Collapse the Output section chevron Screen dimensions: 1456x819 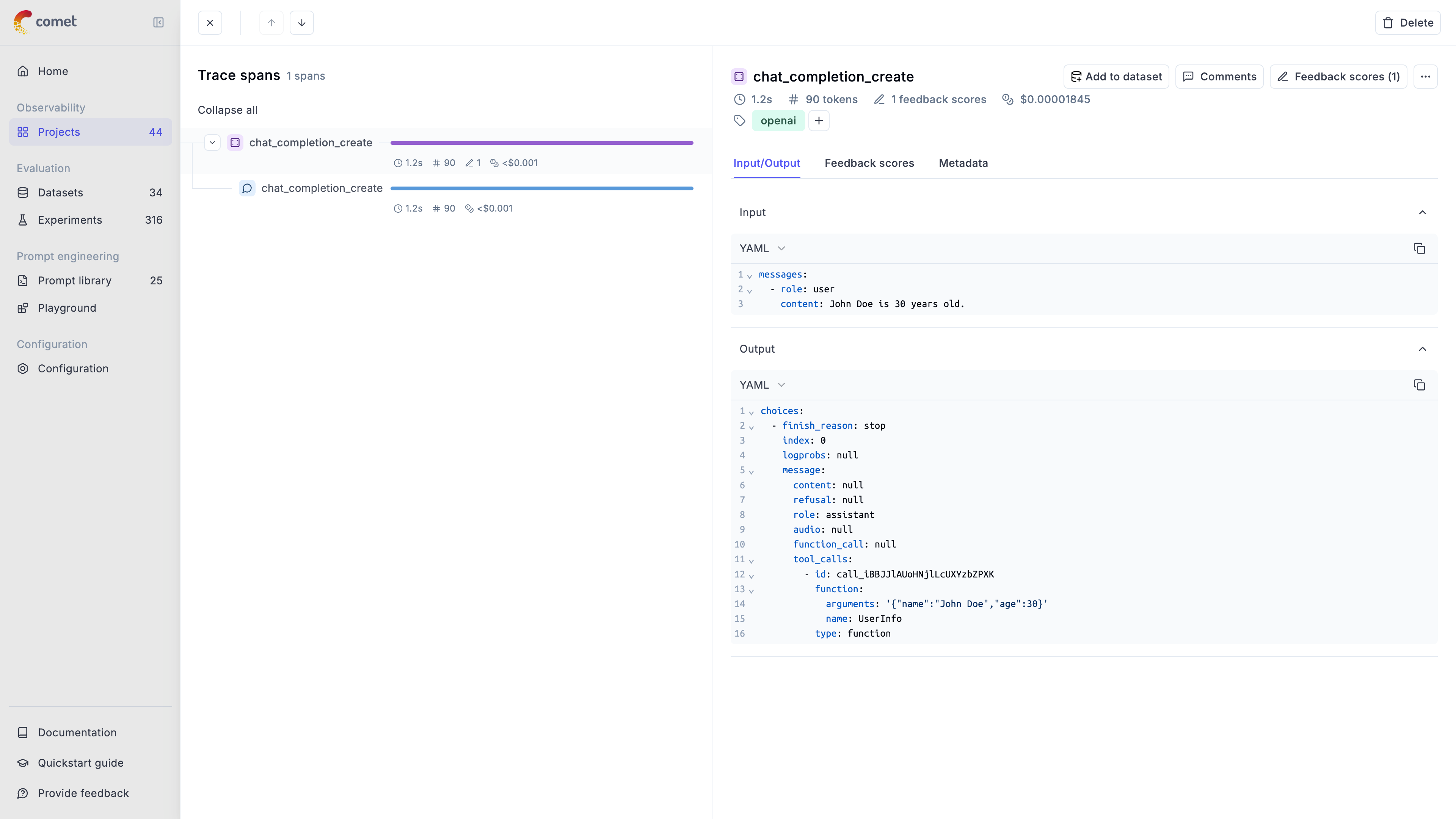click(1423, 349)
